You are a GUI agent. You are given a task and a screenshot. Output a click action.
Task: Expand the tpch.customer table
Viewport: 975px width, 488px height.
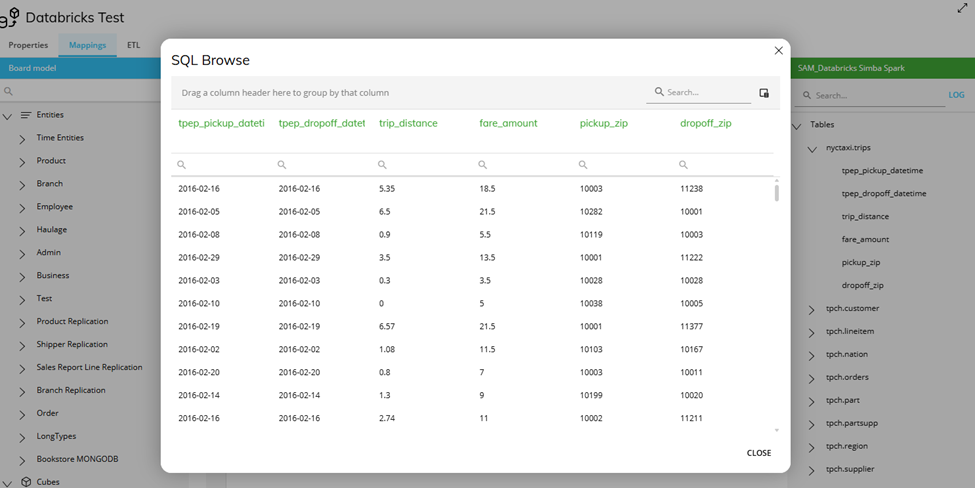tap(811, 310)
